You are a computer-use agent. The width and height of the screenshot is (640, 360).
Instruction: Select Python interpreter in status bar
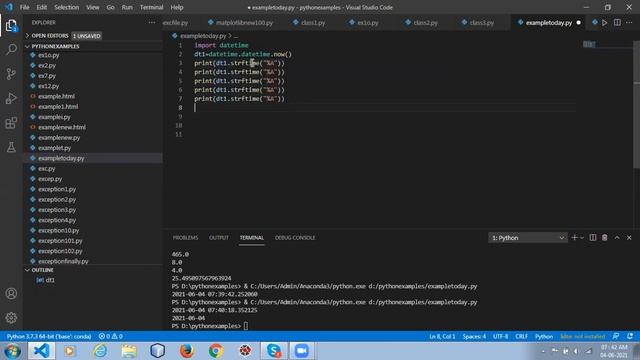(x=49, y=336)
